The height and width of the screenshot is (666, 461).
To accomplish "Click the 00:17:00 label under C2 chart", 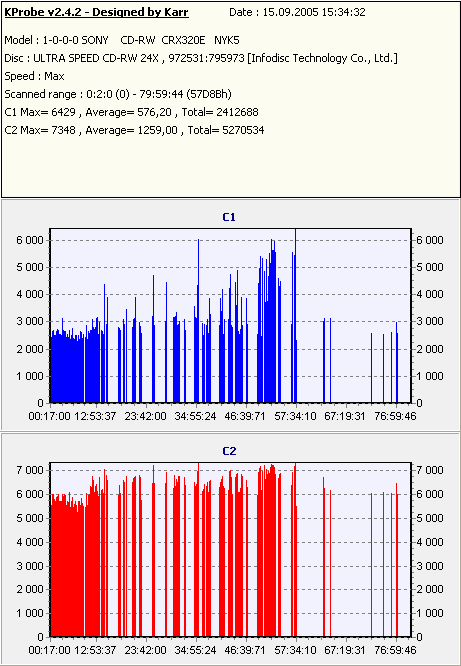I will coord(49,650).
